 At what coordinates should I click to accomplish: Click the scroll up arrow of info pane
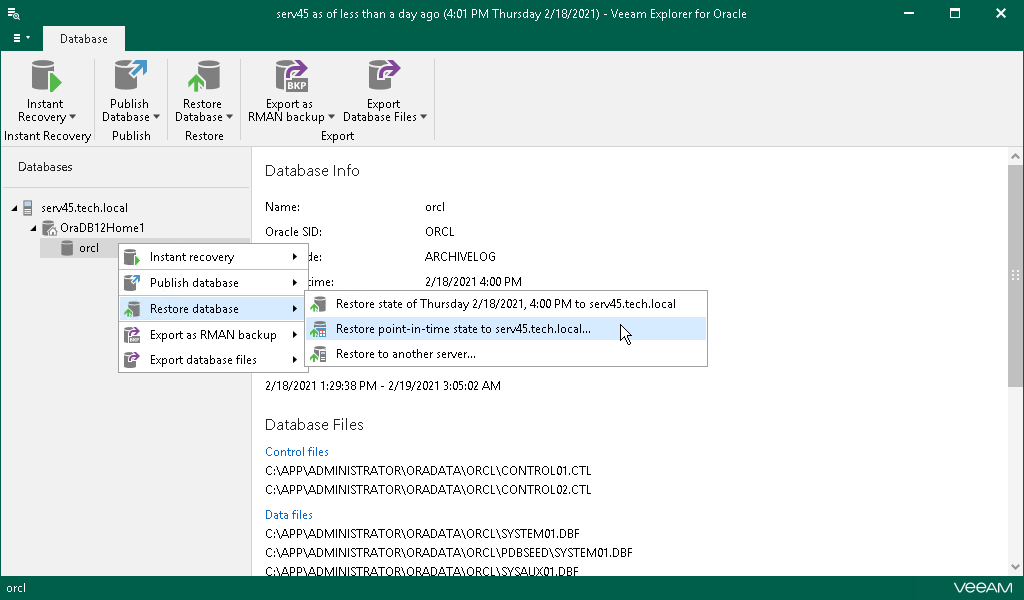pos(1015,156)
